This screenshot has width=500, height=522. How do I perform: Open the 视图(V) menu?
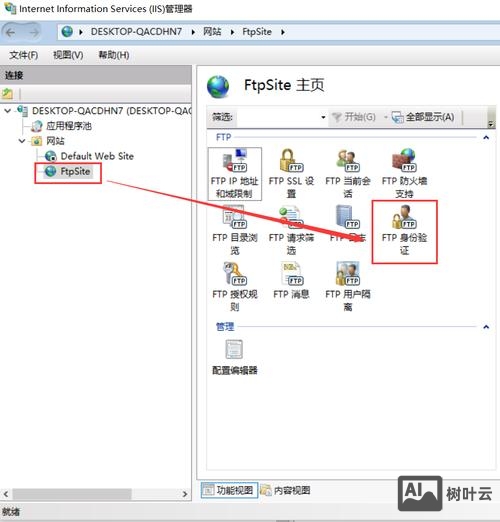click(x=68, y=55)
